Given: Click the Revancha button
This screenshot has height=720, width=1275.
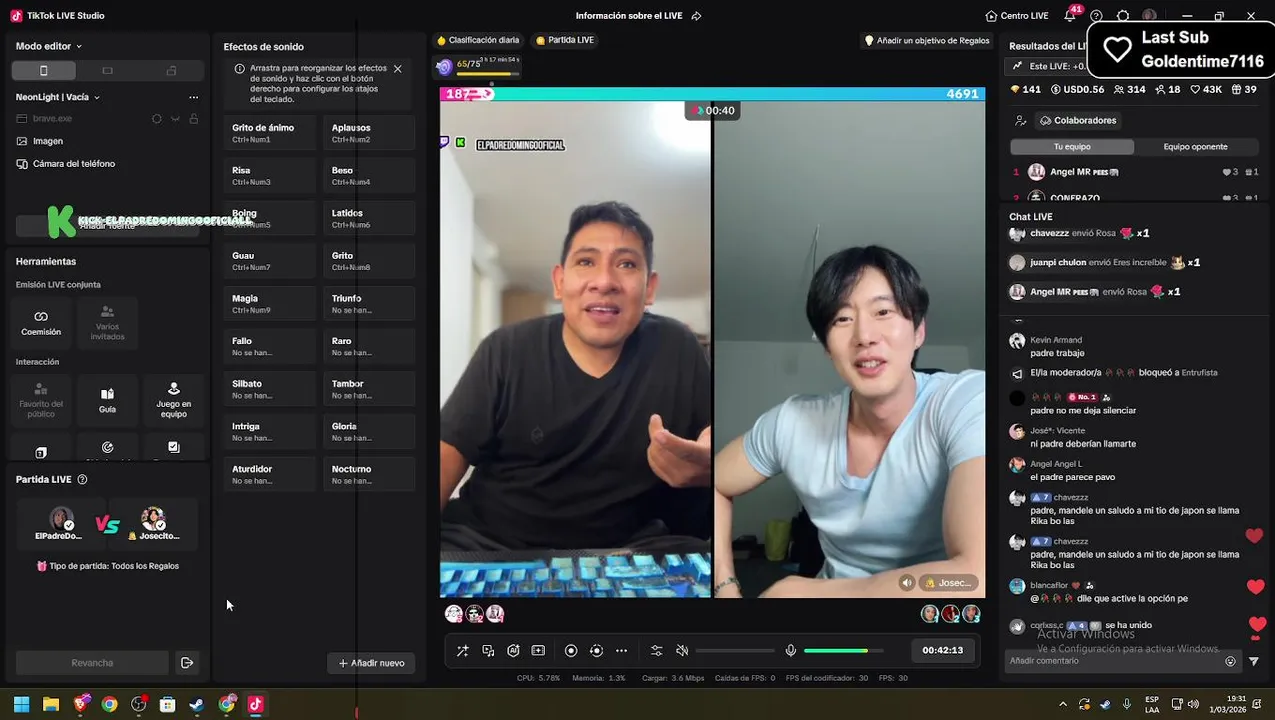Looking at the screenshot, I should pyautogui.click(x=92, y=663).
